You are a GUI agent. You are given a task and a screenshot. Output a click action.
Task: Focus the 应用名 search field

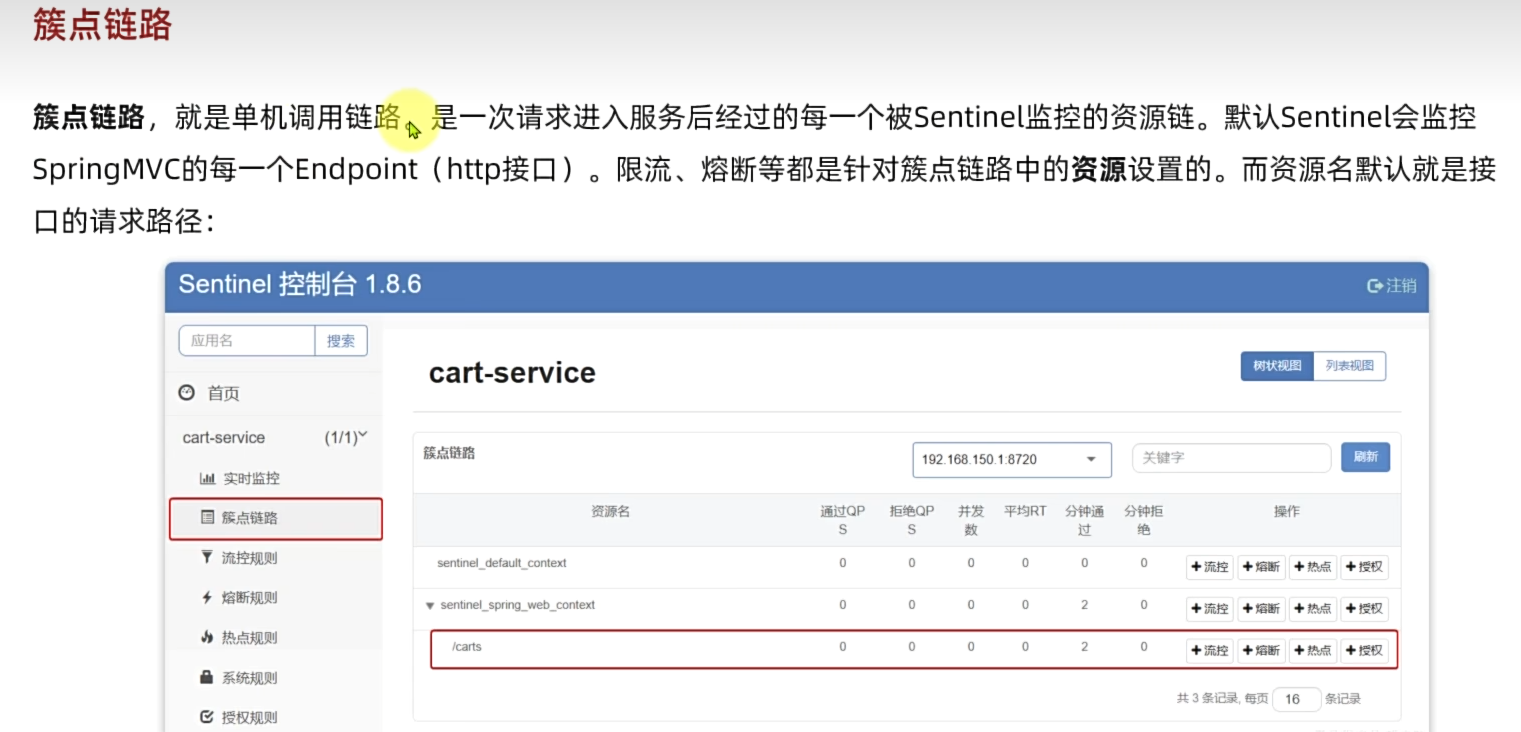click(x=247, y=341)
